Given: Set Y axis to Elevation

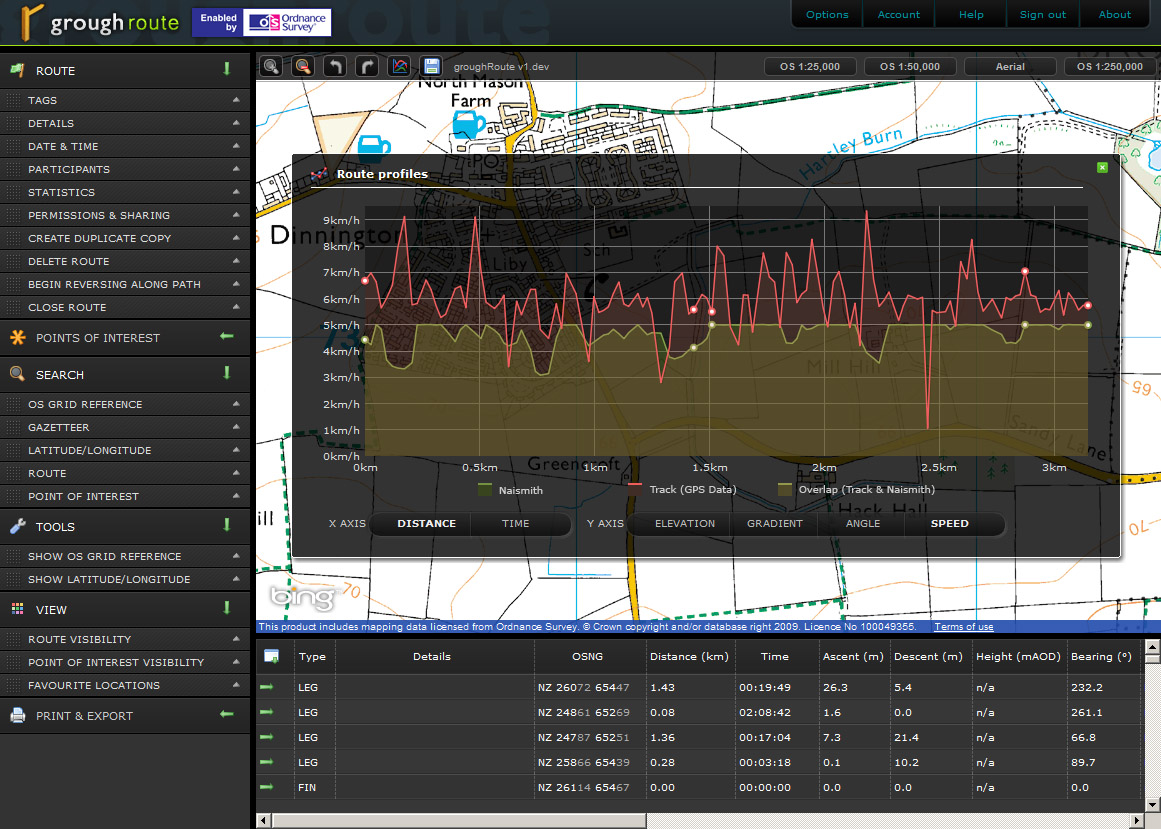Looking at the screenshot, I should coord(685,524).
